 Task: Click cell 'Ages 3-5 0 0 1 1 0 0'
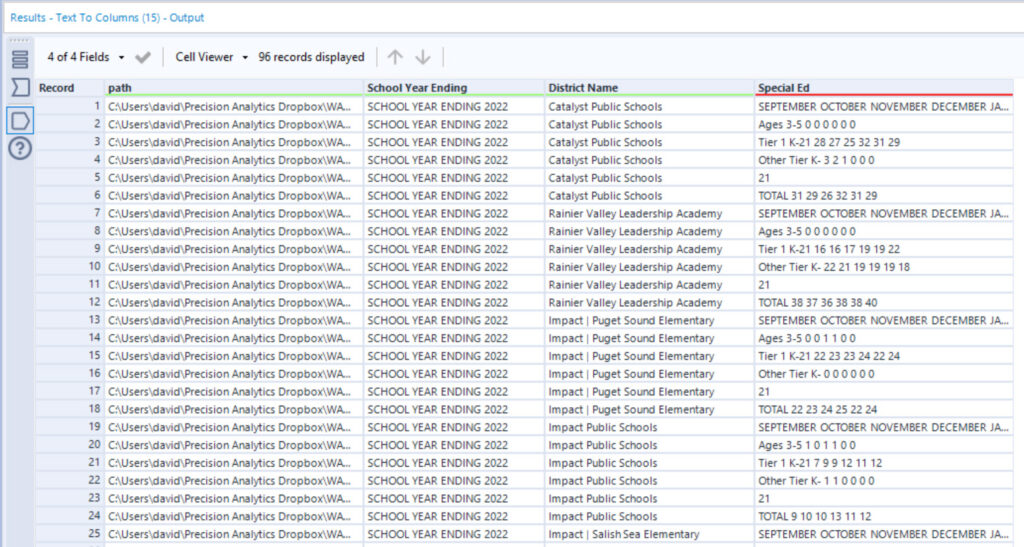pyautogui.click(x=884, y=338)
